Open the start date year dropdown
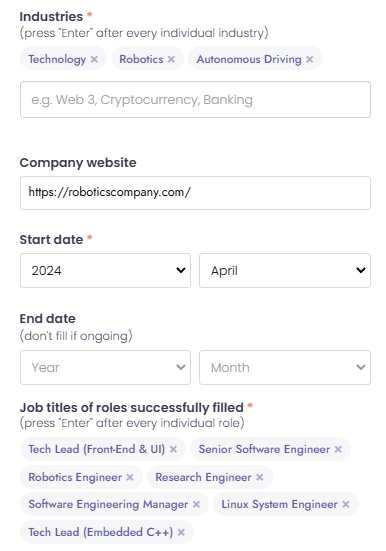 click(x=105, y=271)
